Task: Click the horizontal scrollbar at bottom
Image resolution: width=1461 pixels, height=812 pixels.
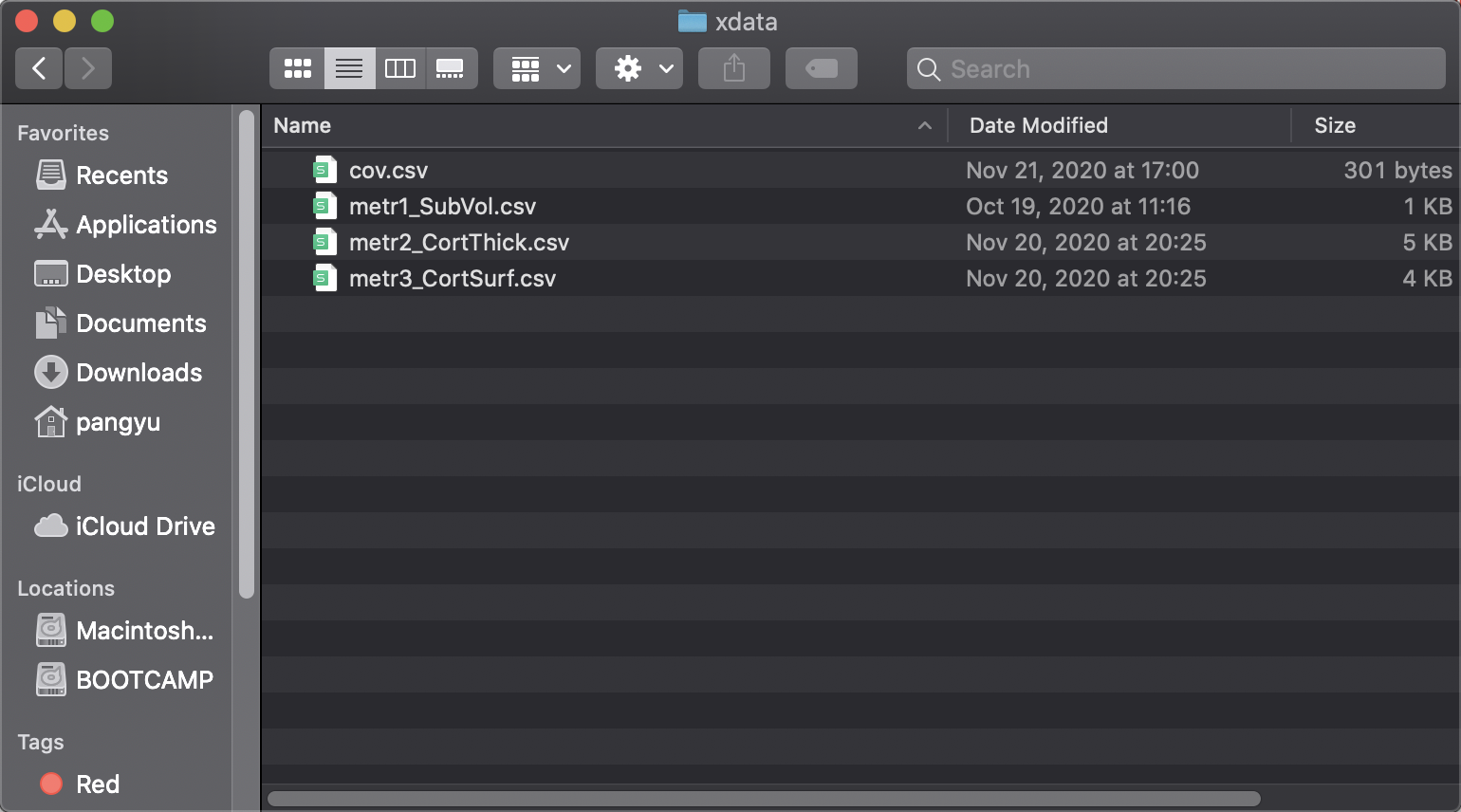Action: [764, 799]
